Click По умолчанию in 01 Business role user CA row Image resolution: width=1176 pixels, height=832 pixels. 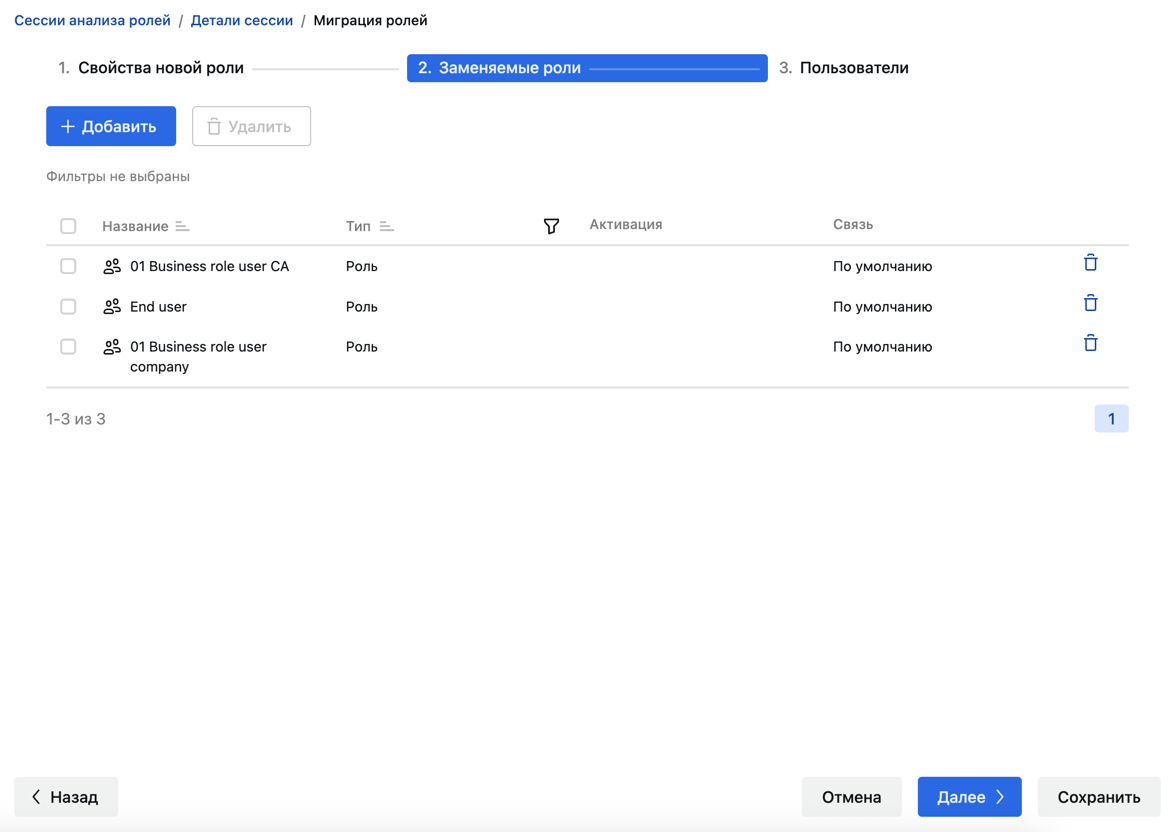coord(883,266)
